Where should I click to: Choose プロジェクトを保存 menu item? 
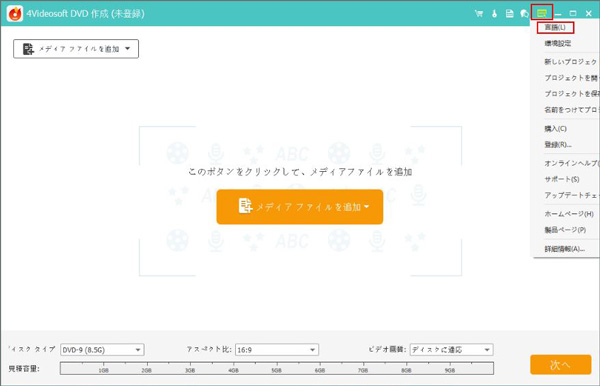[571, 94]
